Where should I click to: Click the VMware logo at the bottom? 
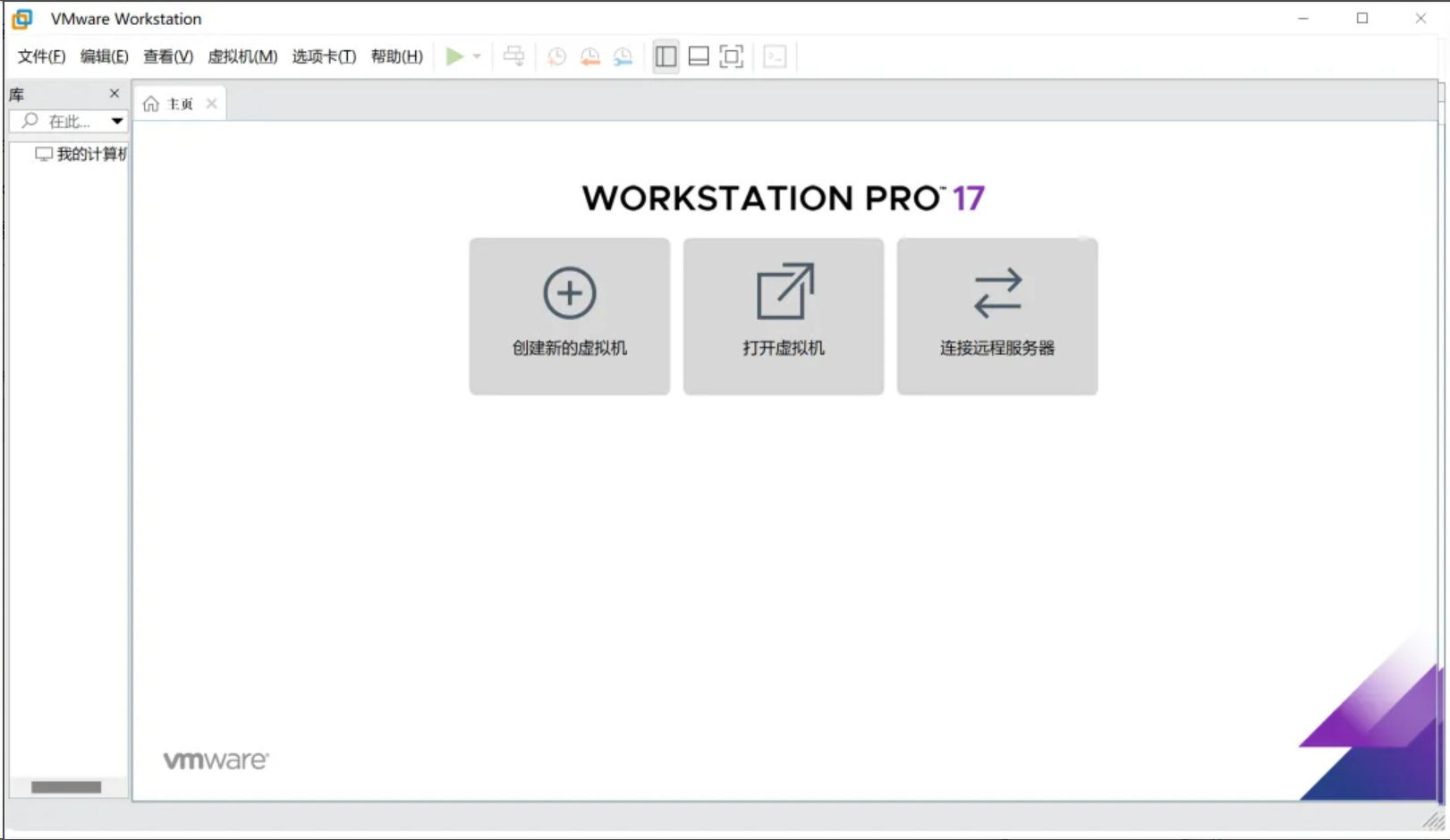click(x=215, y=759)
